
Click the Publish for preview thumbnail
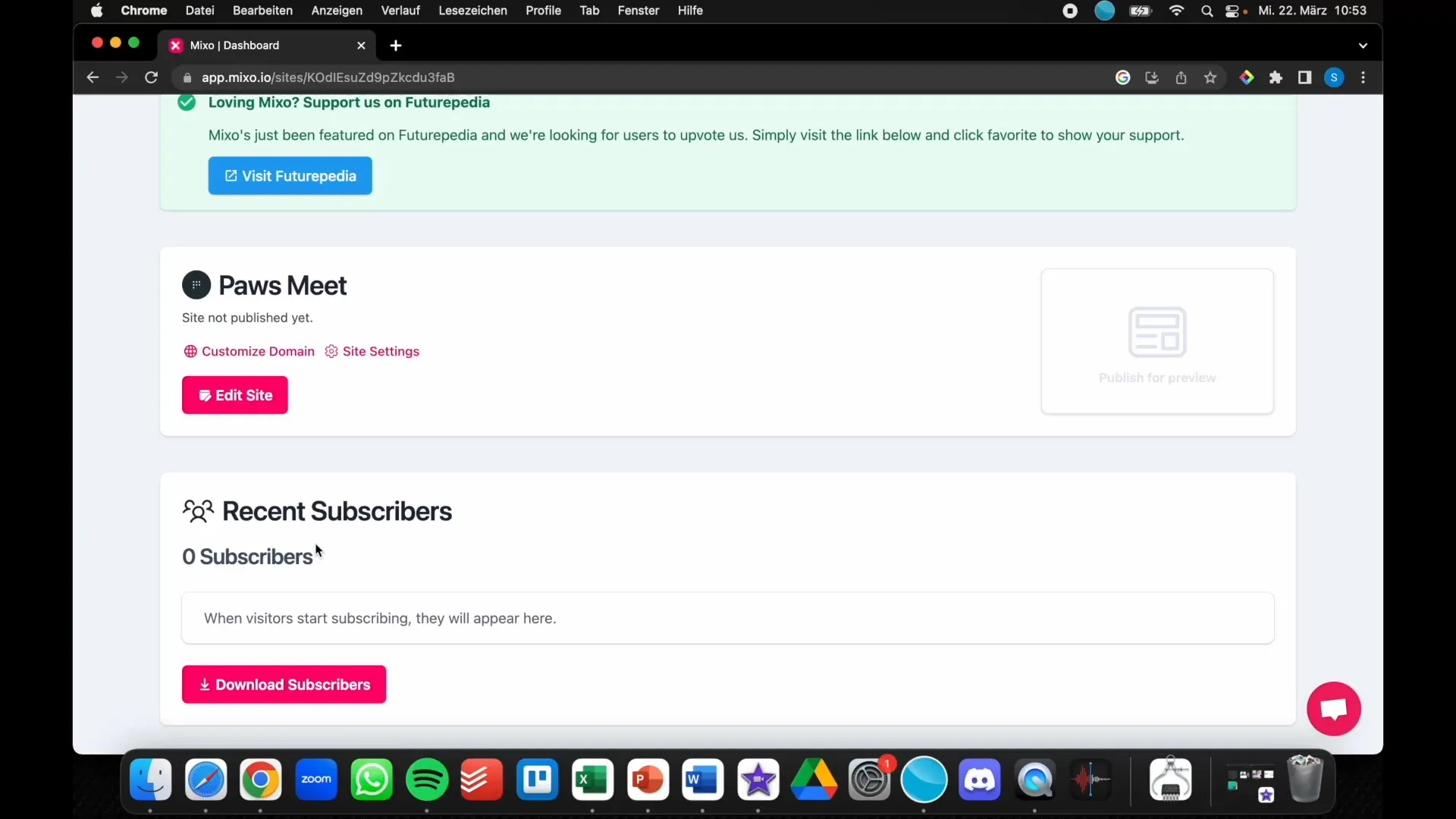[1157, 340]
